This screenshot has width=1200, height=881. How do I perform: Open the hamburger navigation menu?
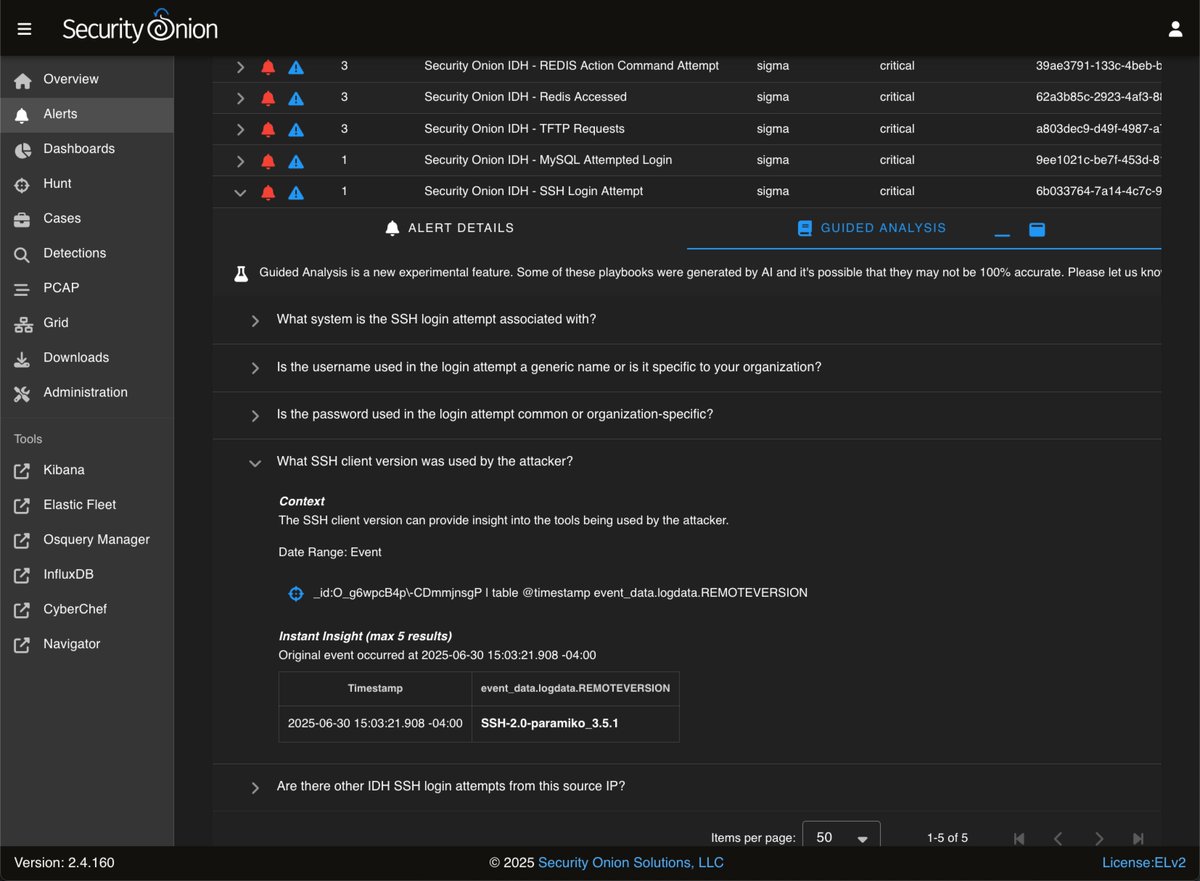(x=25, y=29)
